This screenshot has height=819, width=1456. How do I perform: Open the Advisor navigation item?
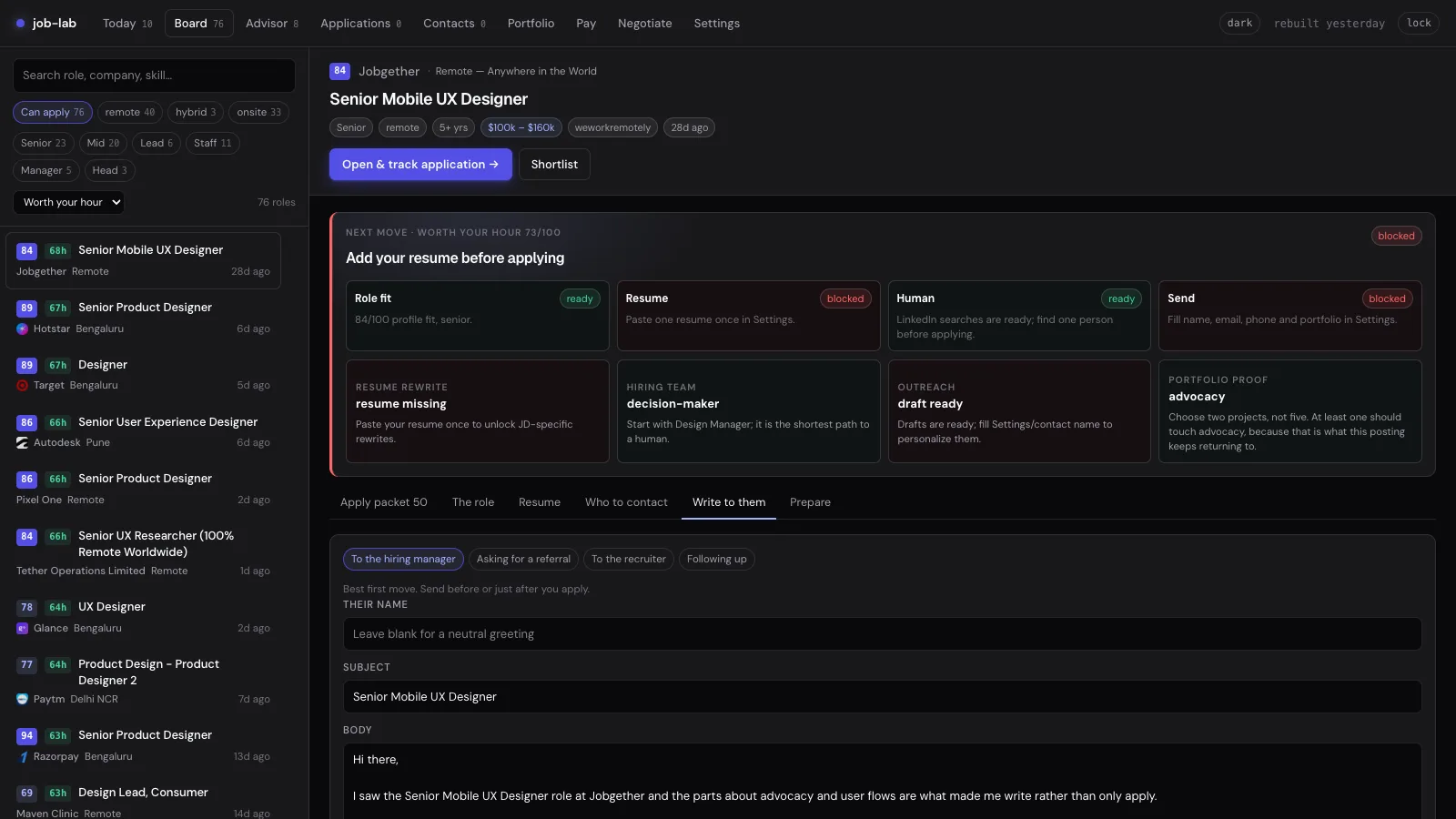[271, 24]
